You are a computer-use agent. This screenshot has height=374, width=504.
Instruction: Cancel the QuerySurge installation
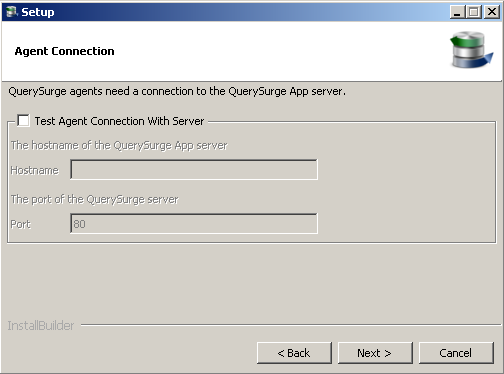click(456, 353)
